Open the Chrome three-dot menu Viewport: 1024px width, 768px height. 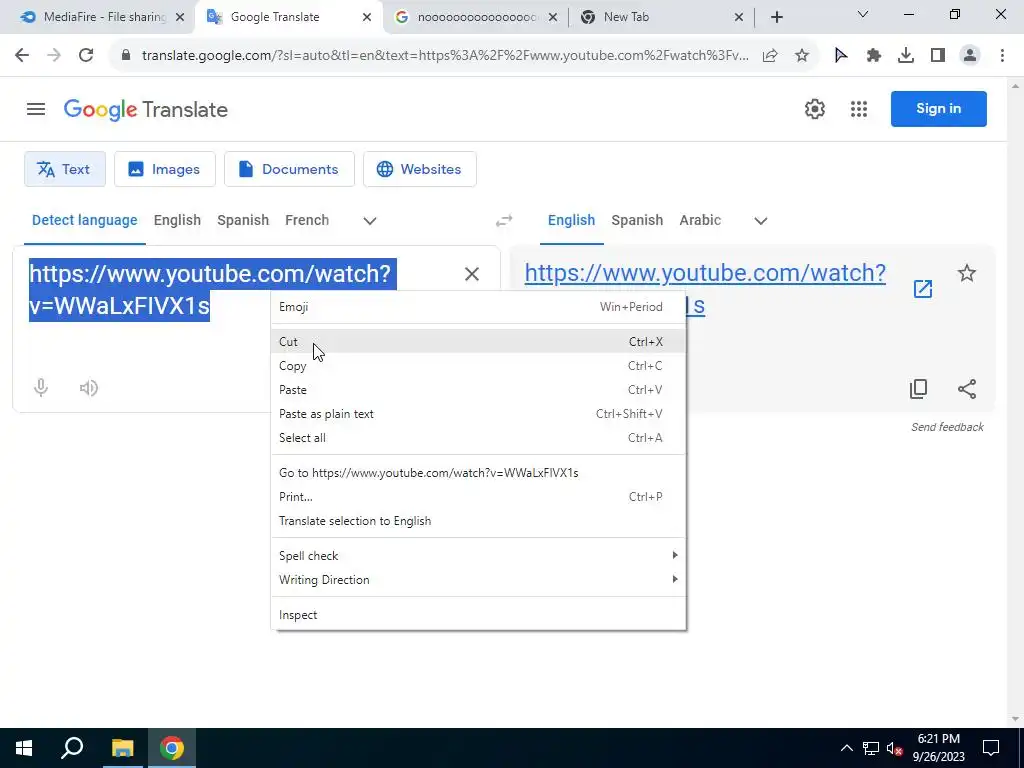1002,56
